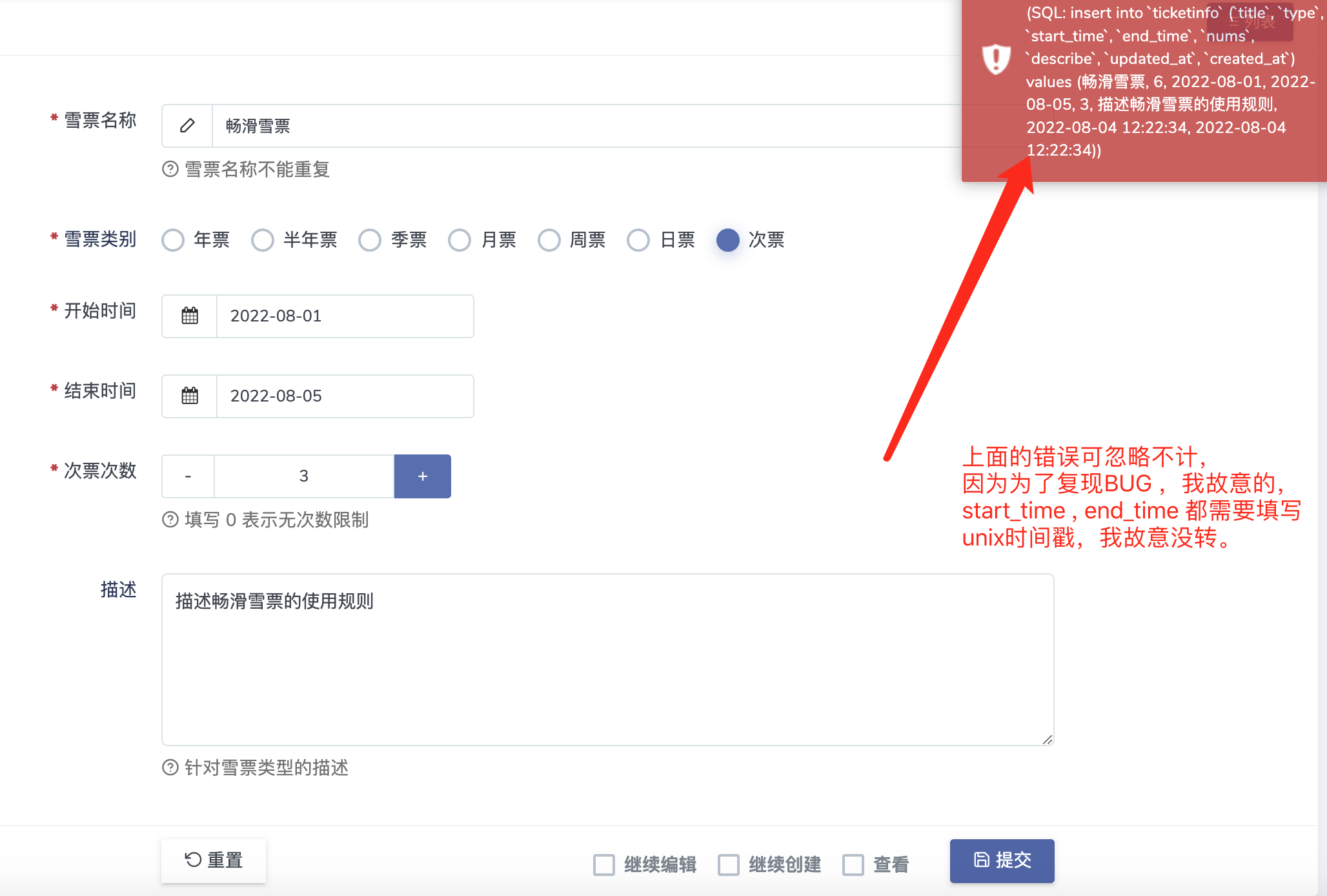
Task: Click the help icon next to 雪票名称不能重复
Action: click(x=170, y=169)
